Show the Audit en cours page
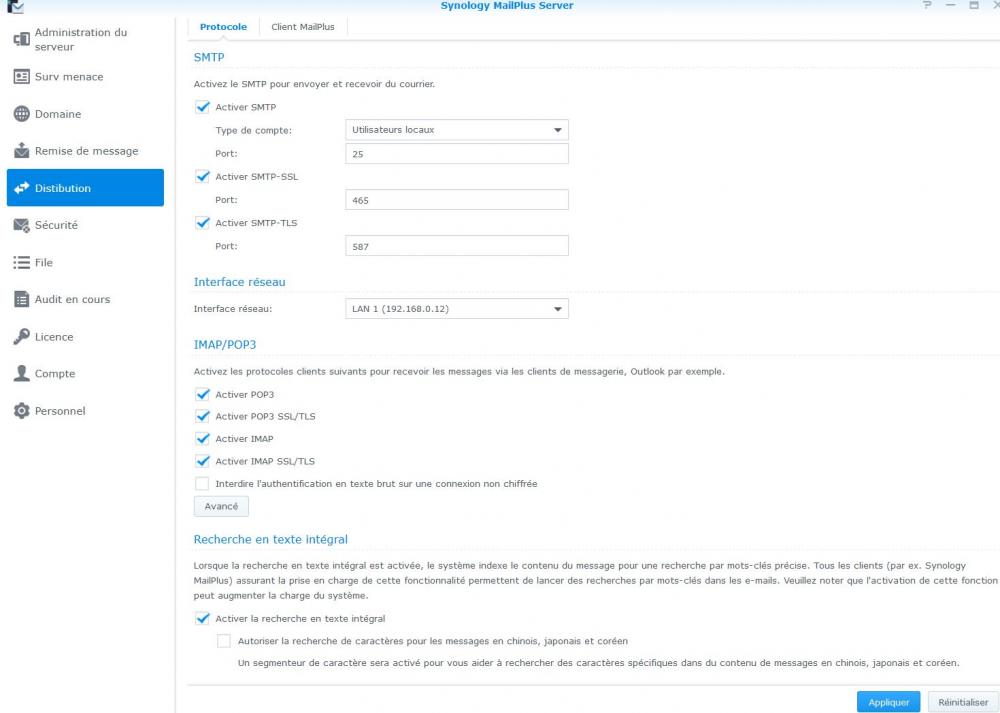The height and width of the screenshot is (713, 1000). click(x=85, y=299)
